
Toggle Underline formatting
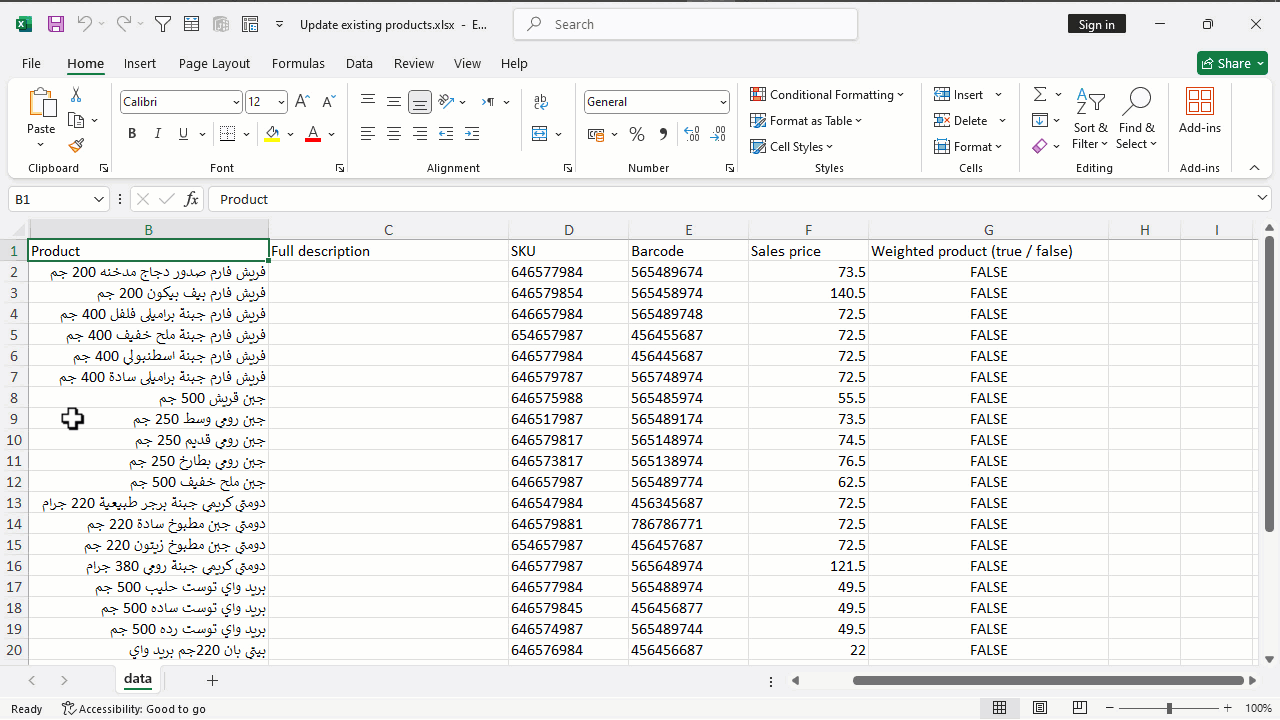click(x=183, y=134)
